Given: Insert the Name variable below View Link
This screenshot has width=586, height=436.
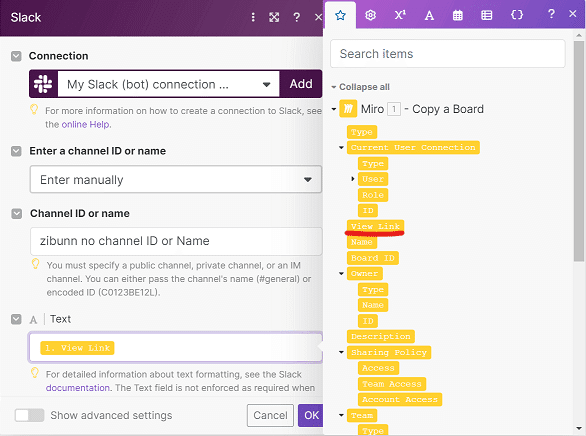Looking at the screenshot, I should coord(362,242).
